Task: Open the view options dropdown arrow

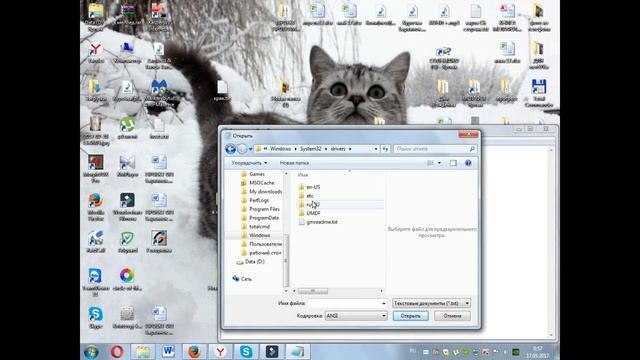Action: click(439, 163)
